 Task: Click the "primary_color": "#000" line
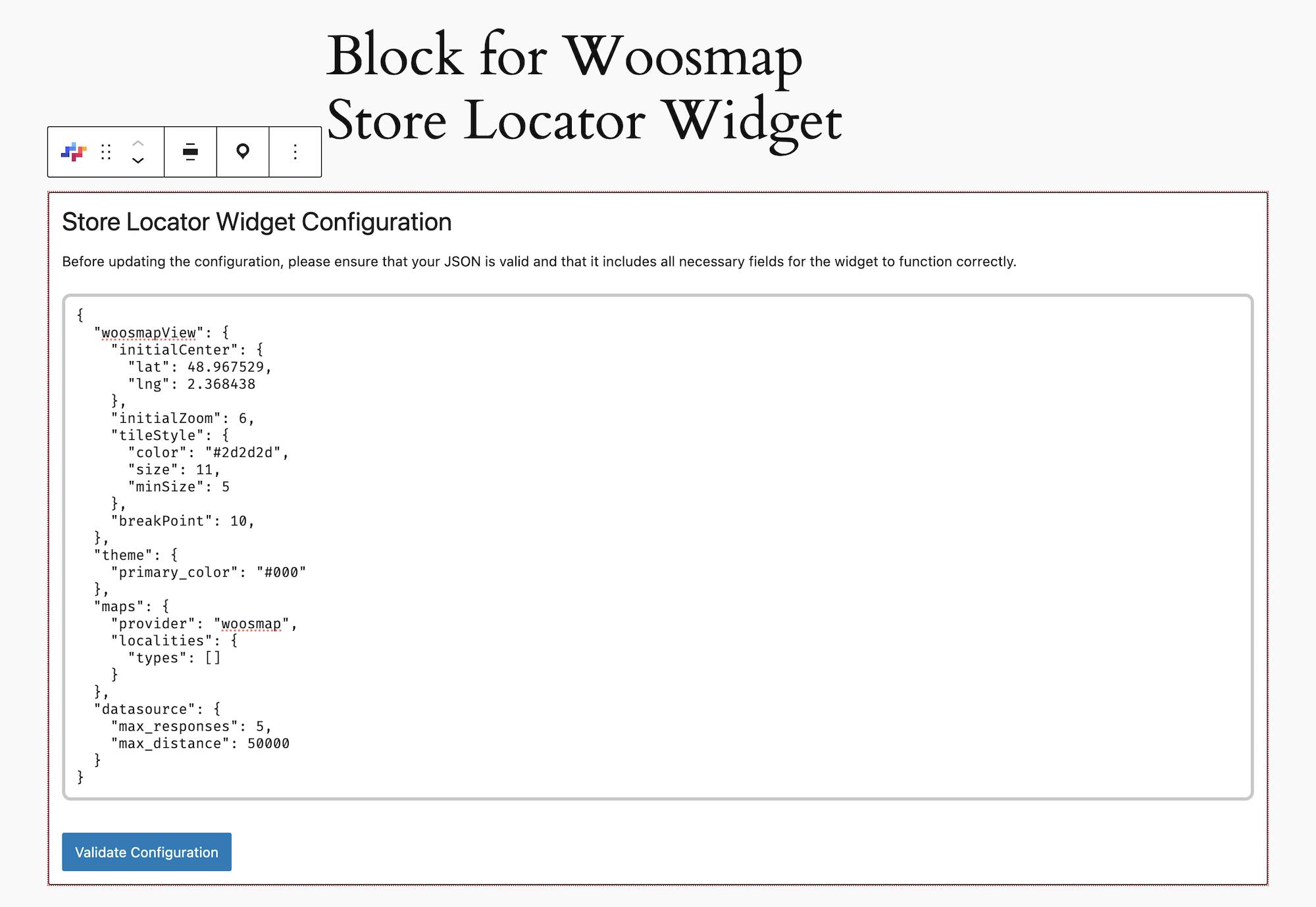(209, 572)
